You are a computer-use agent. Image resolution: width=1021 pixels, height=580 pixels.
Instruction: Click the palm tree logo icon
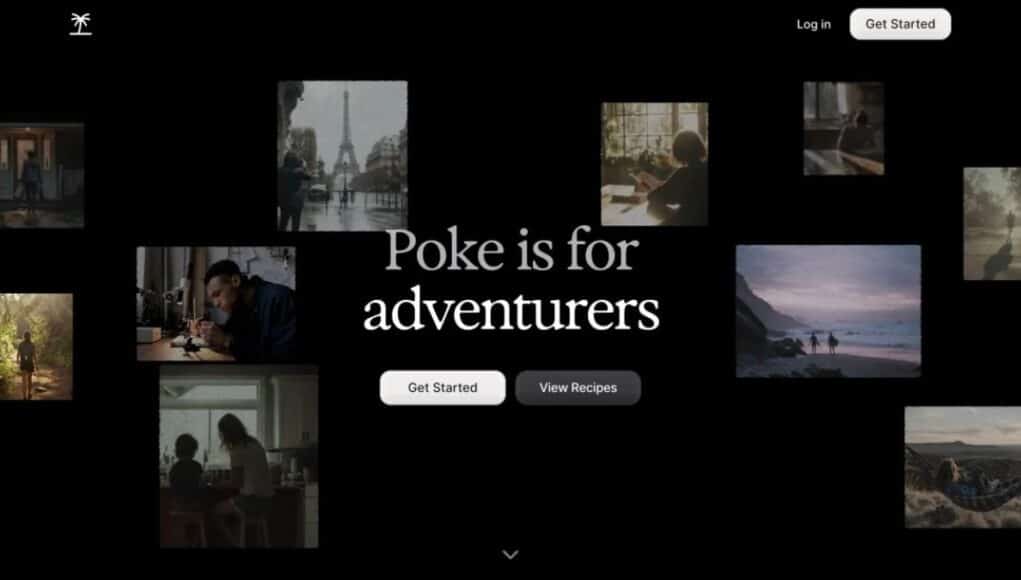point(81,24)
